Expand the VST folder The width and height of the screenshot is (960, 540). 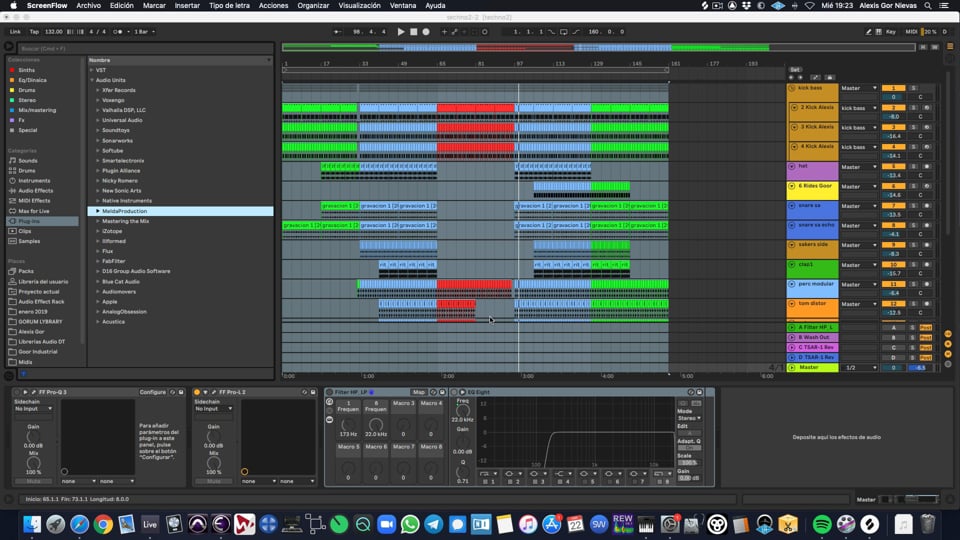coord(92,70)
